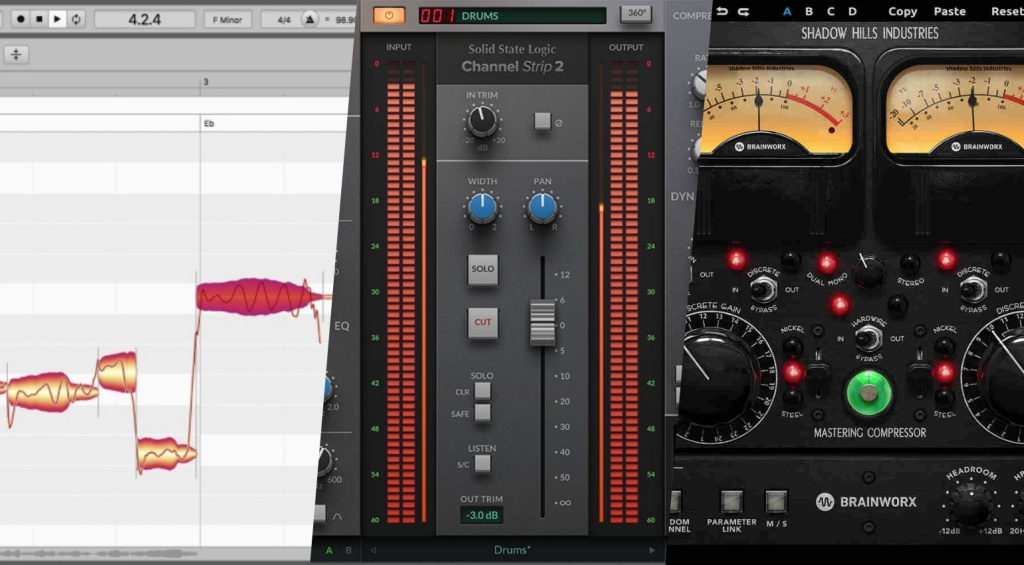
Task: Click the solo CLR button
Action: [x=482, y=391]
